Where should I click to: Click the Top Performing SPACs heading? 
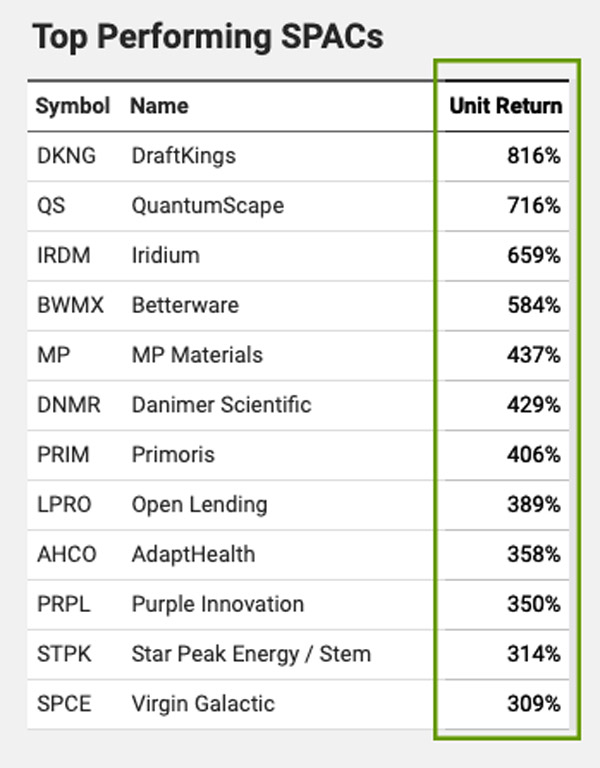[x=207, y=37]
